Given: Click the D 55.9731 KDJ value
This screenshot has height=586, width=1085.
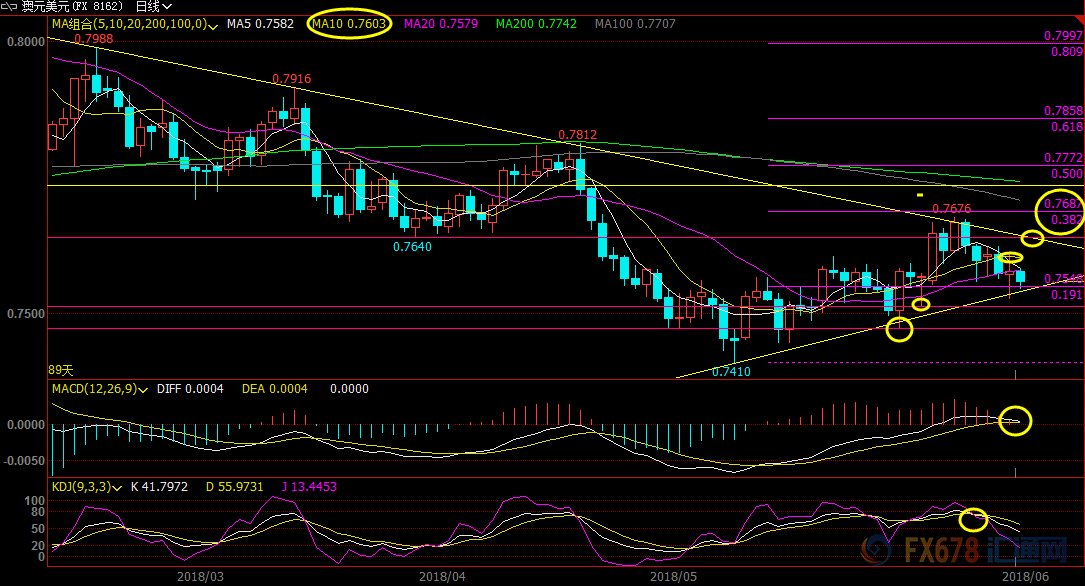Looking at the screenshot, I should [235, 487].
